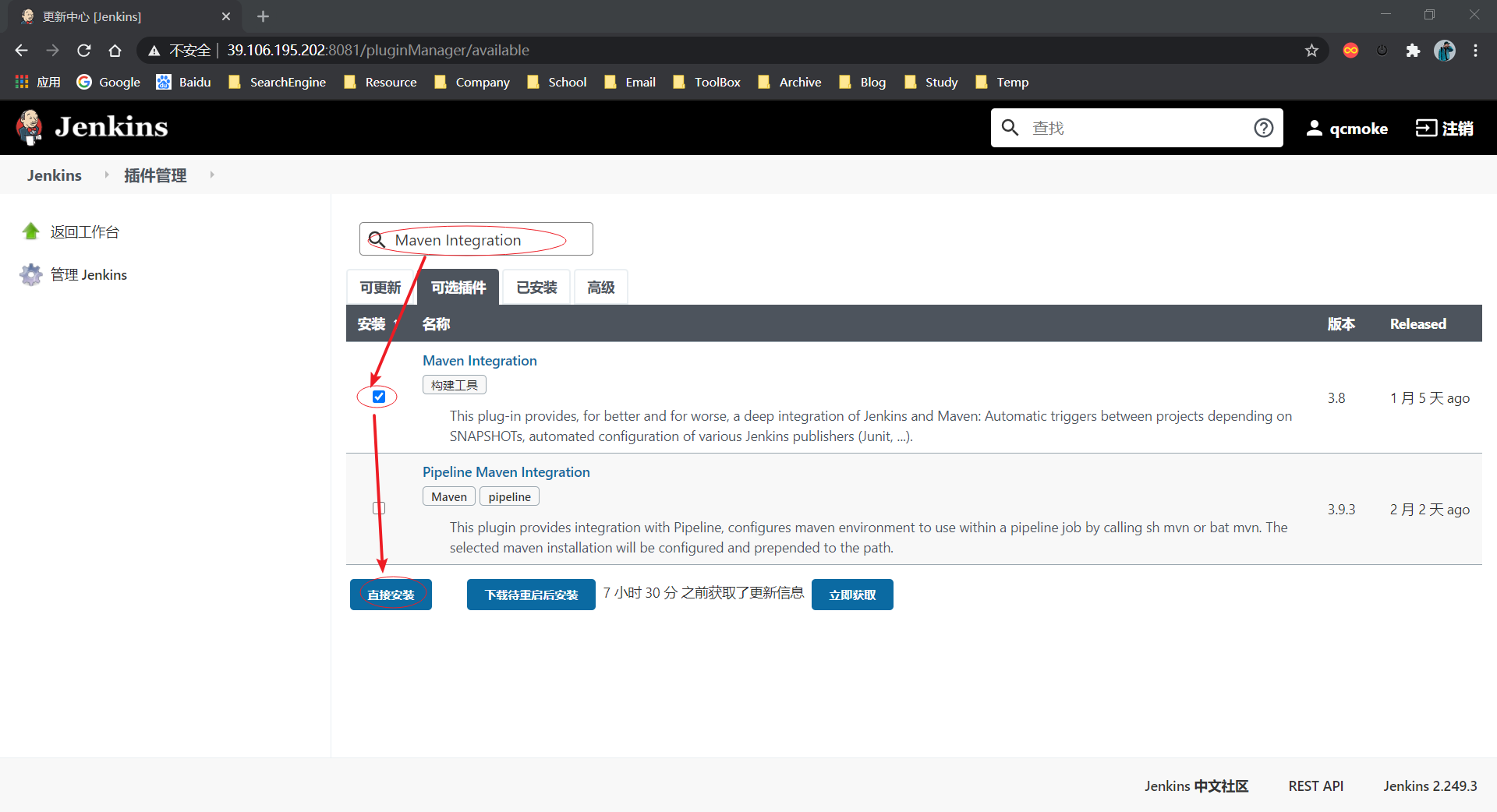The width and height of the screenshot is (1497, 812).
Task: Click the Maven tag label
Action: tap(449, 496)
